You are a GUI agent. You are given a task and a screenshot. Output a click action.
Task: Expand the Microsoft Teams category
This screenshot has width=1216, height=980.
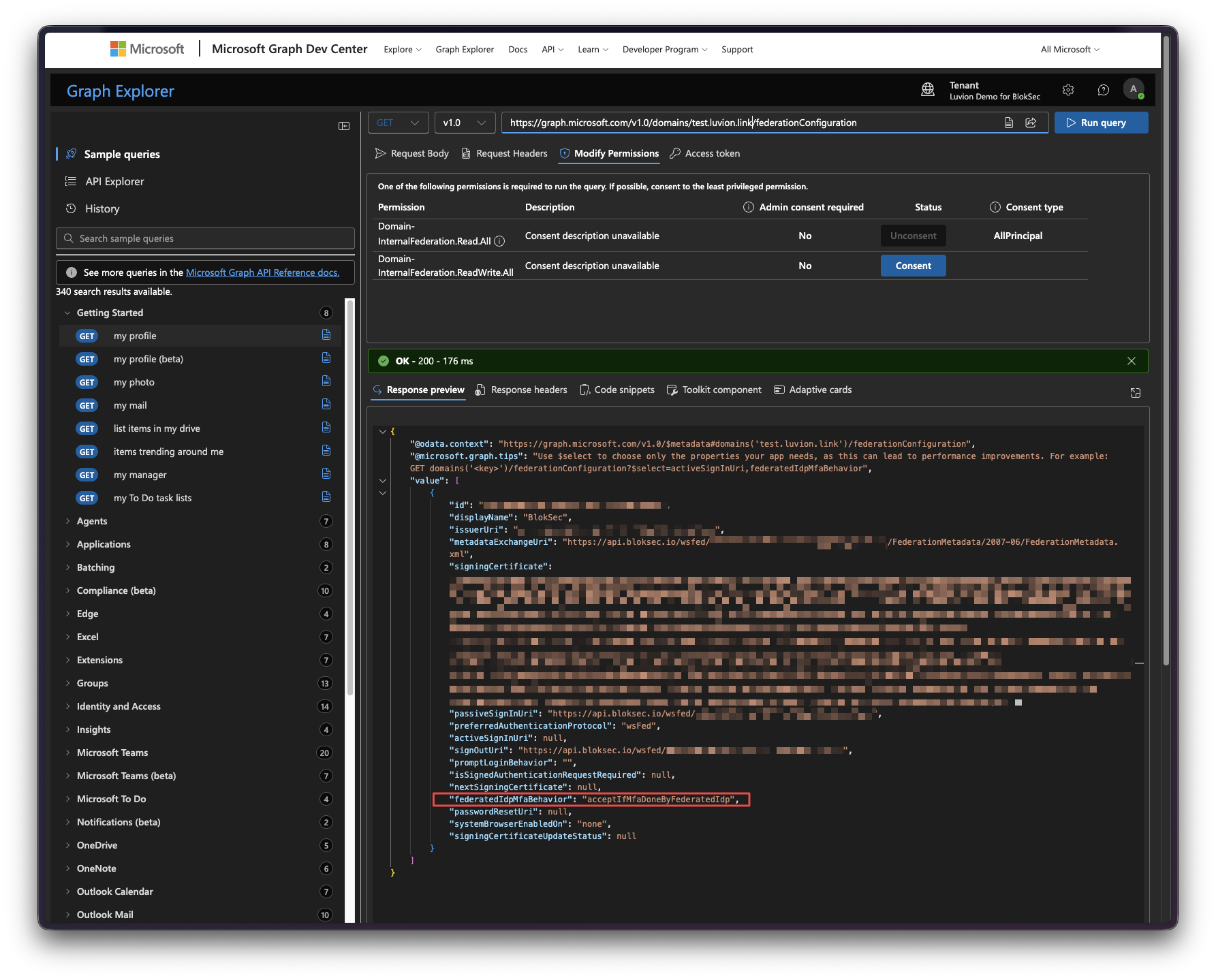tap(67, 753)
